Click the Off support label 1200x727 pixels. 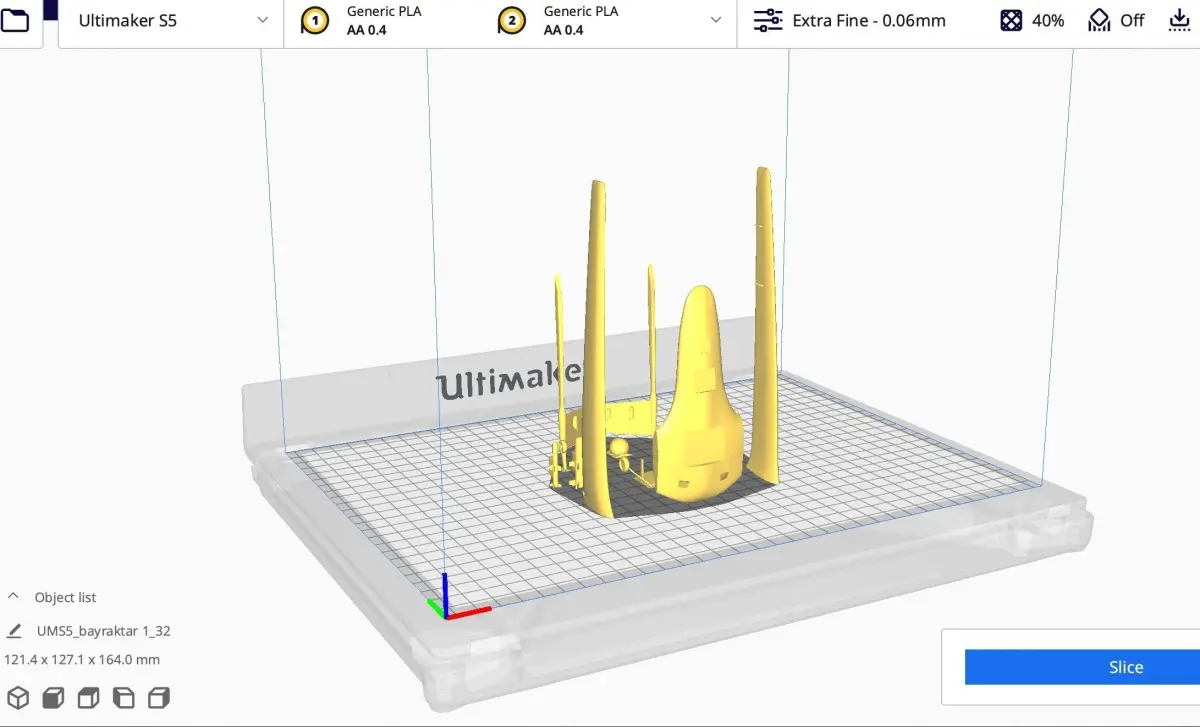click(x=1132, y=21)
